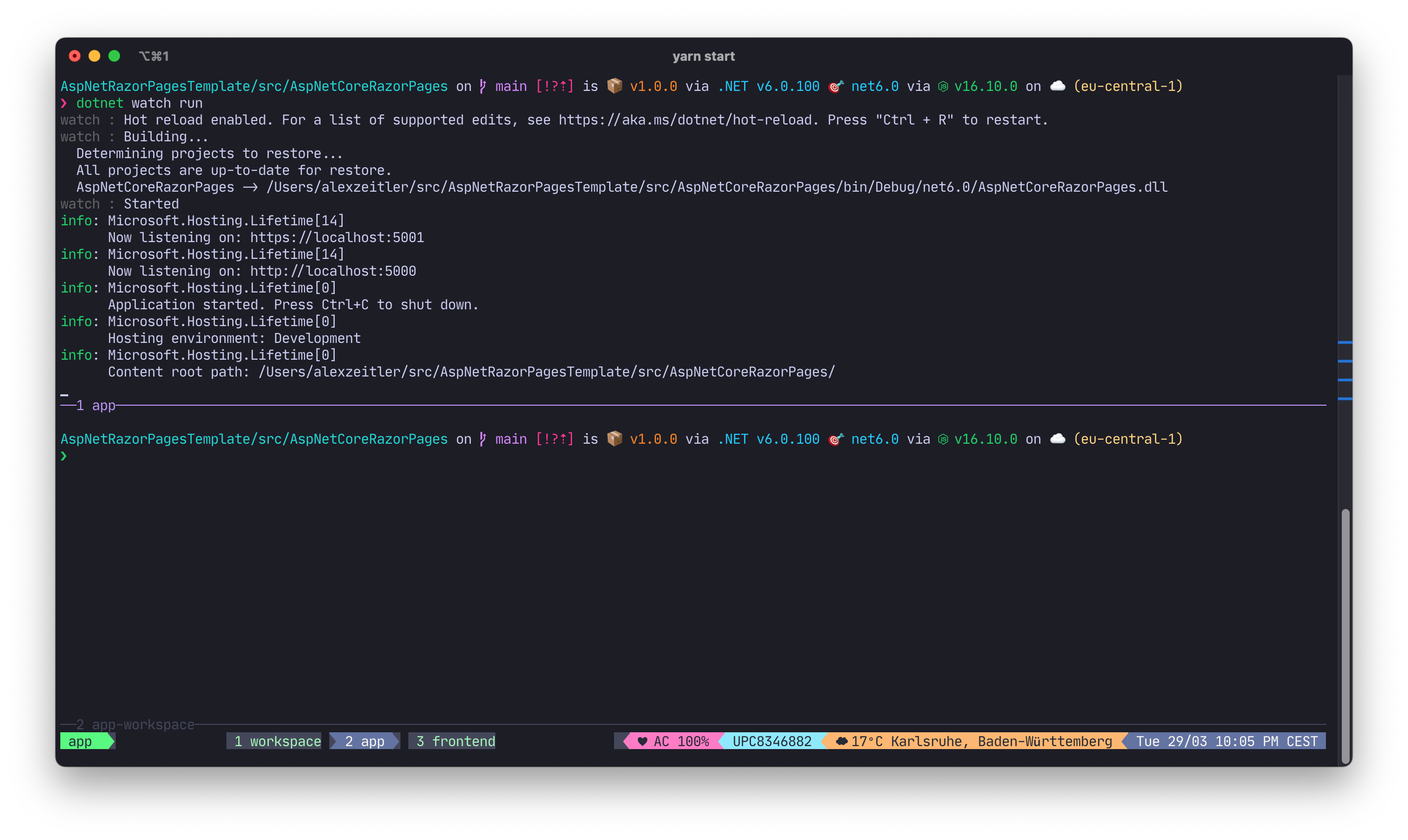Screen dimensions: 1408x840
Task: Click the top blue scrollbar mark indicator
Action: click(1345, 342)
